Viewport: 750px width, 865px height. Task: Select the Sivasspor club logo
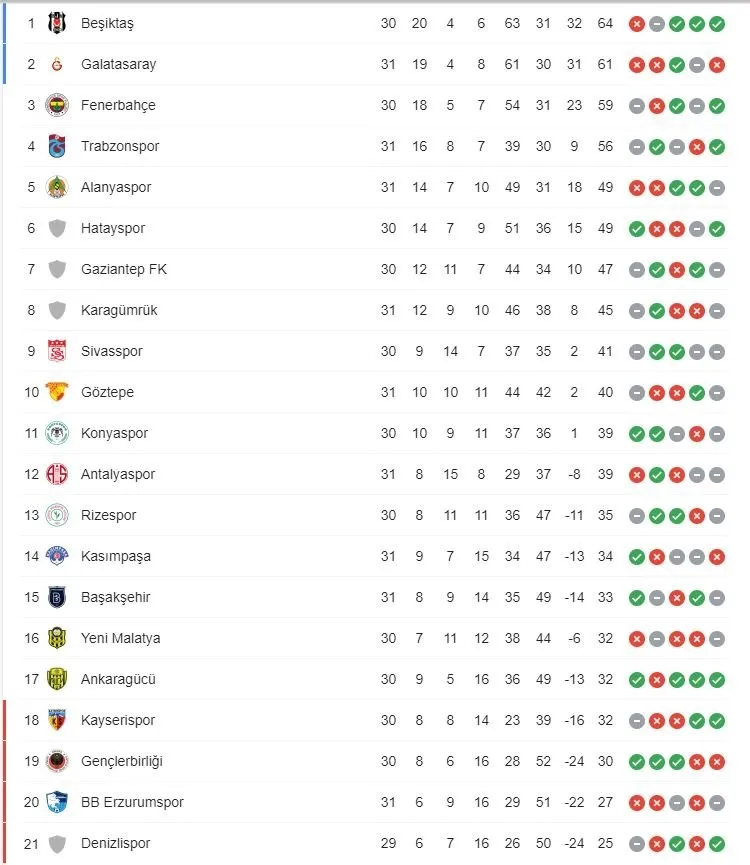point(57,351)
